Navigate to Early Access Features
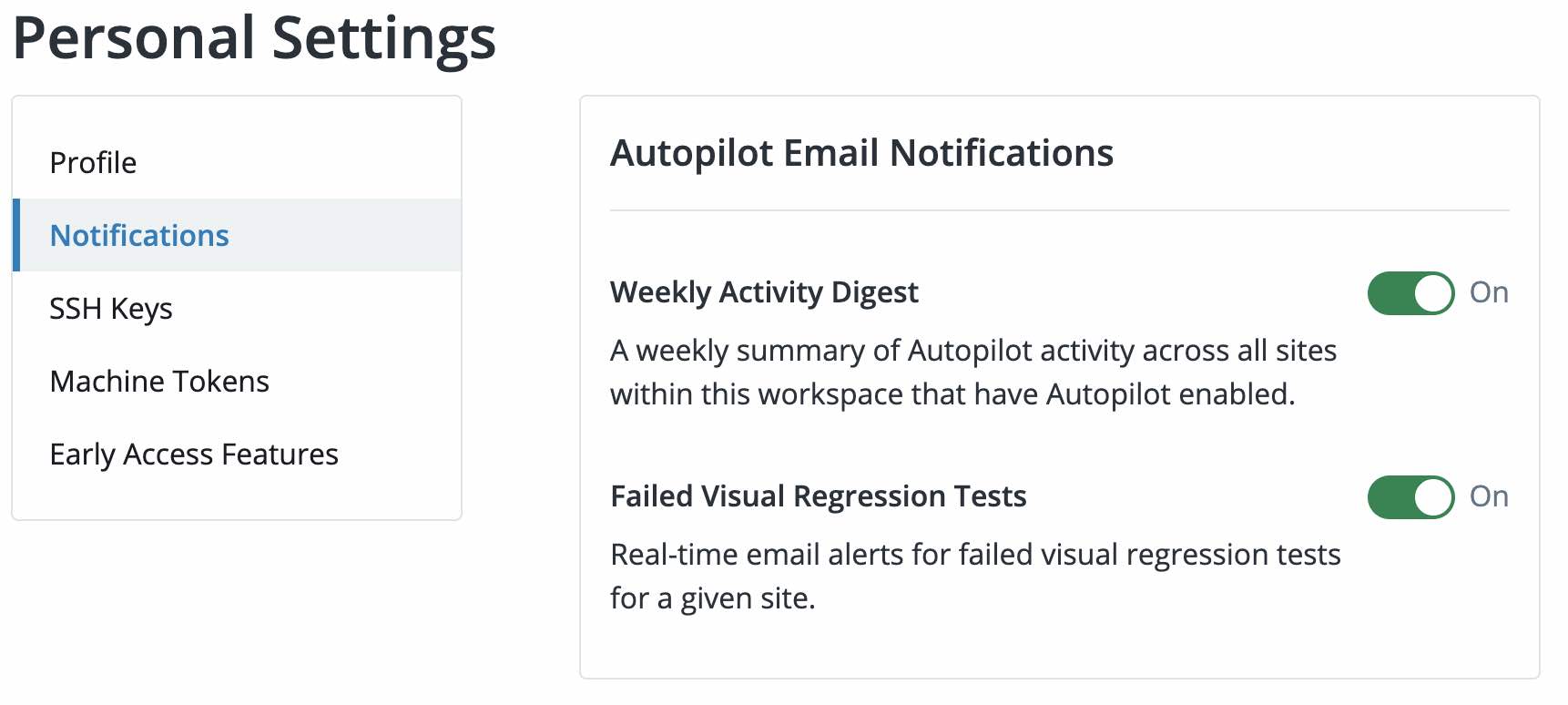This screenshot has width=1568, height=705. pyautogui.click(x=194, y=455)
